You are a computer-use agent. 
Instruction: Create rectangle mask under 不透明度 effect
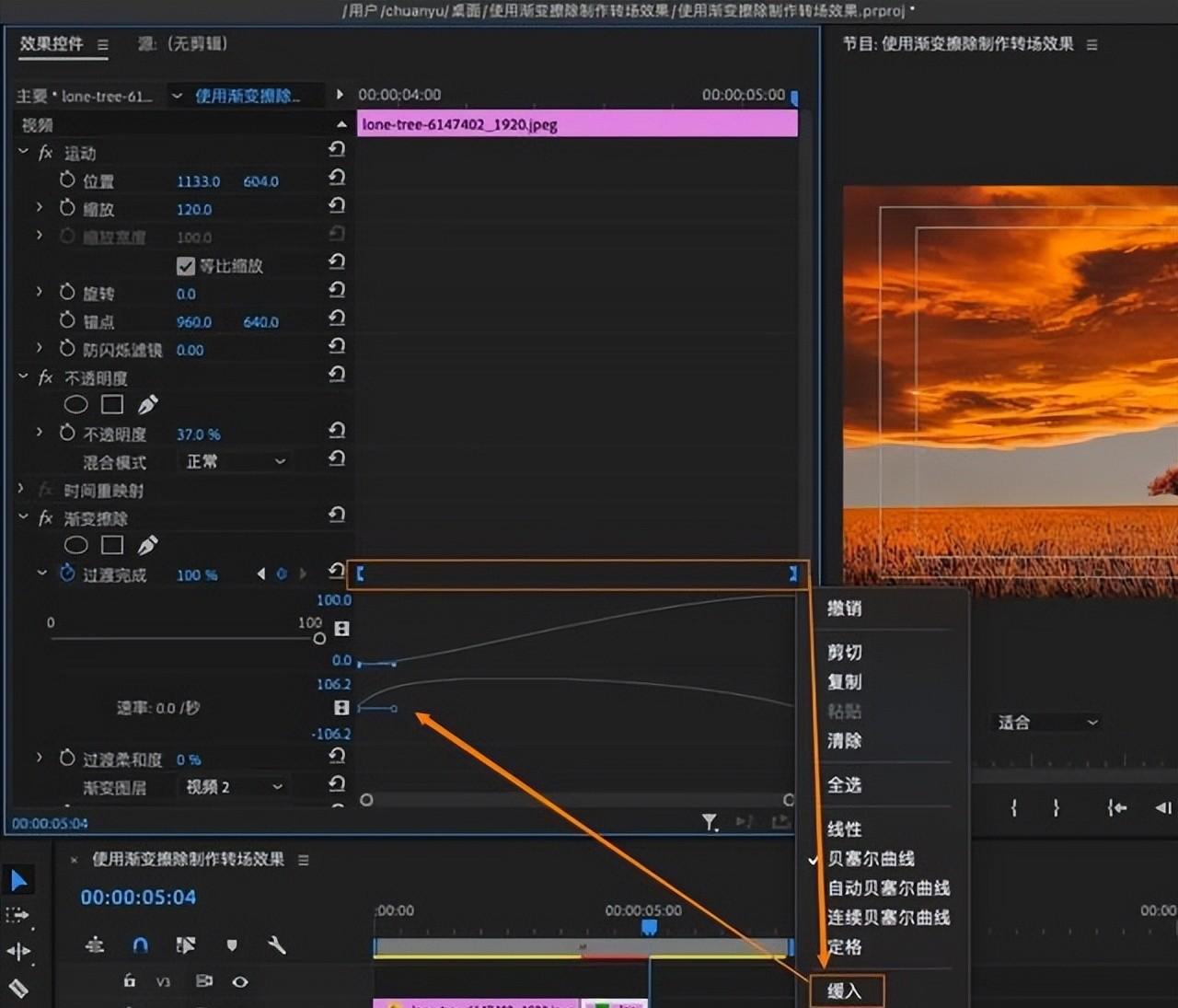tap(112, 404)
